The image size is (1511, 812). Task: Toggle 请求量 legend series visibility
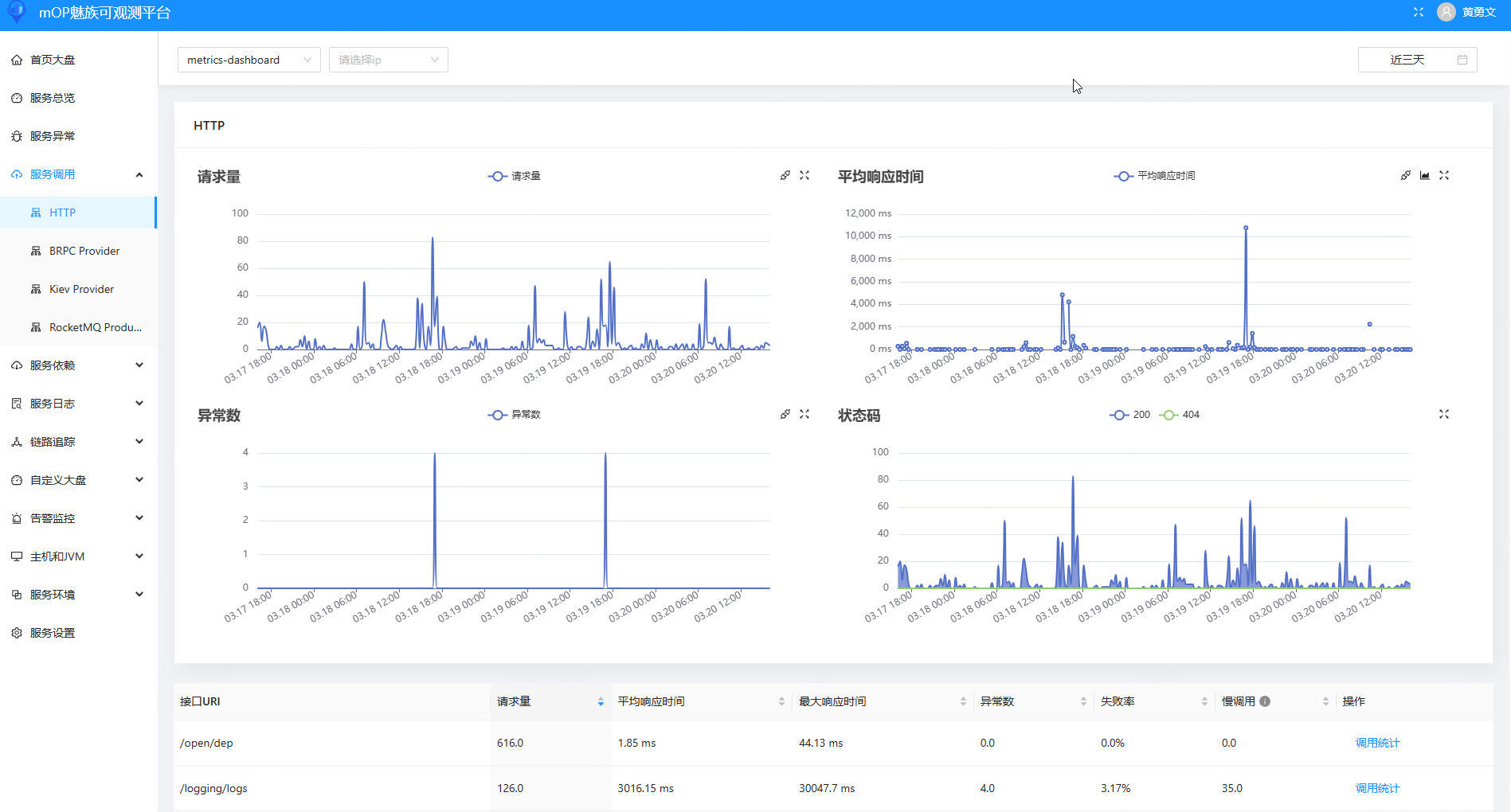point(514,176)
